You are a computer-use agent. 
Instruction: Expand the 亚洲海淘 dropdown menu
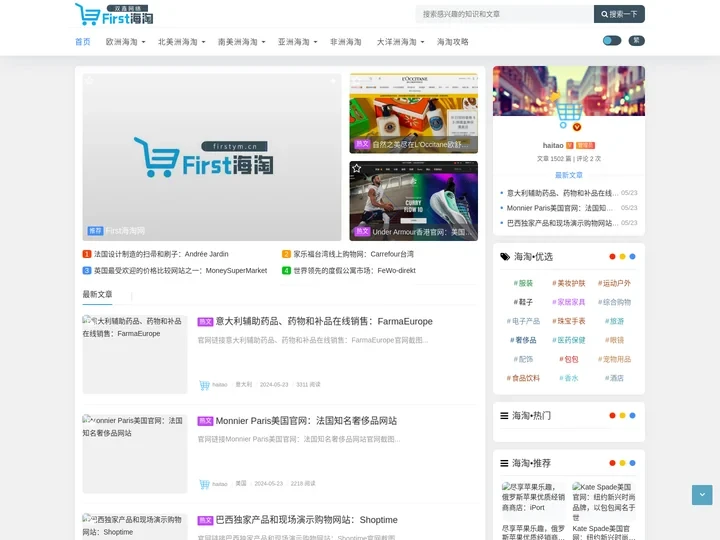(298, 42)
